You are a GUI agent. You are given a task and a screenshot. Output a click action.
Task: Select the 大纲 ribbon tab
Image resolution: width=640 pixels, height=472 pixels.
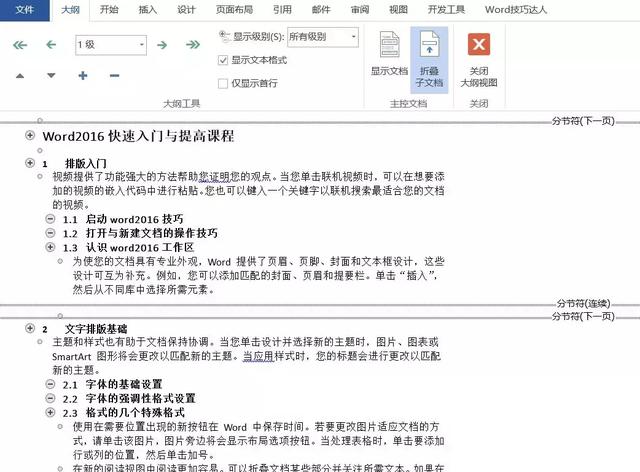pos(70,10)
